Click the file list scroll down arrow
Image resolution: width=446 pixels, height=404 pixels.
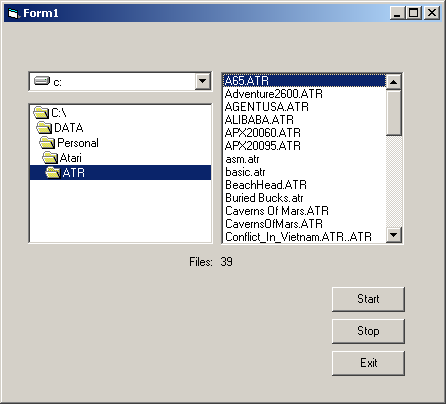click(x=394, y=235)
